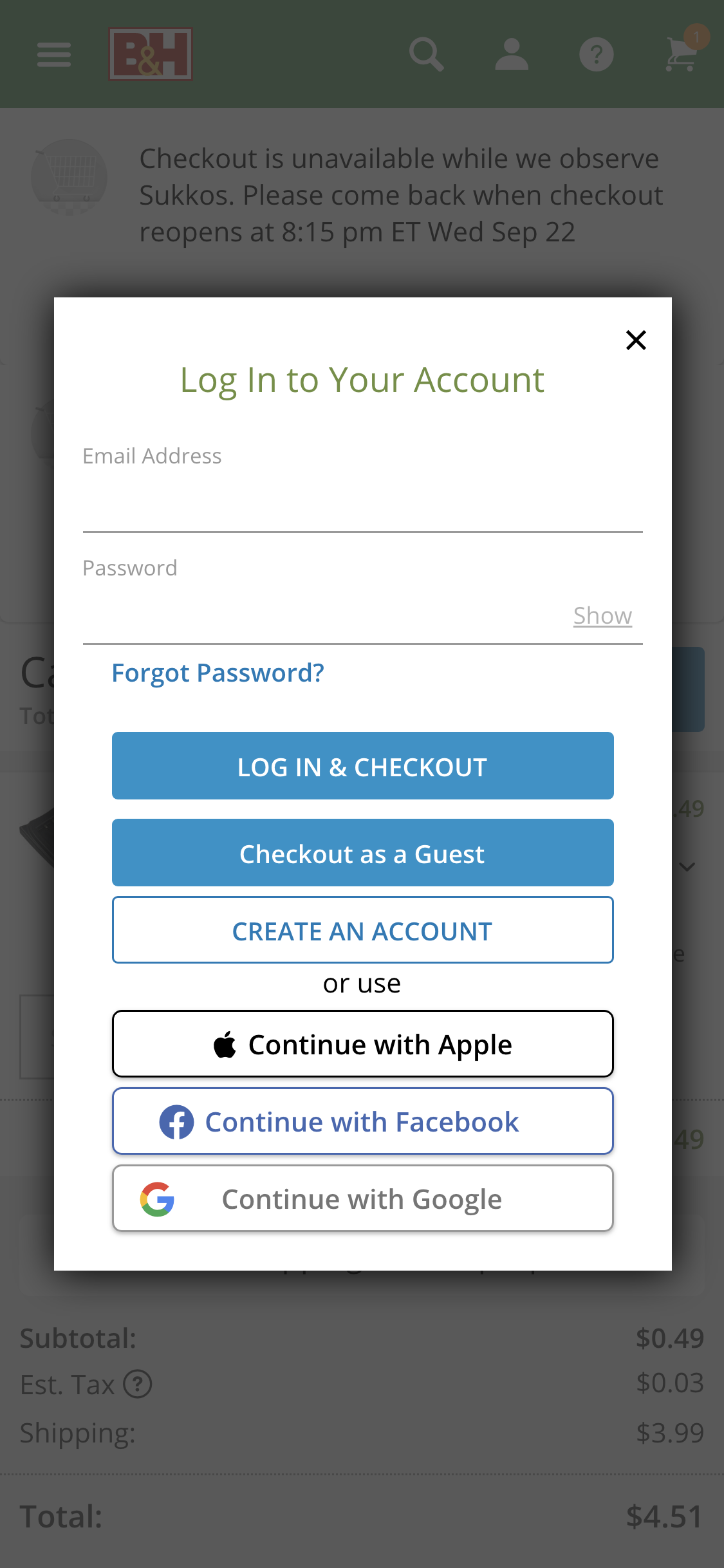The width and height of the screenshot is (724, 1568).
Task: Click the cart item count badge
Action: click(x=697, y=37)
